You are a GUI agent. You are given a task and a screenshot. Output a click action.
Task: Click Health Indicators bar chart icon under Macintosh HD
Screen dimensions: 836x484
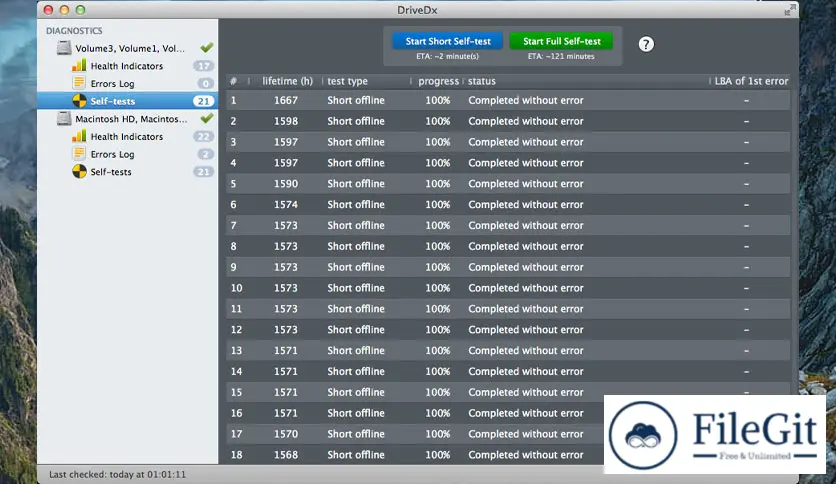[79, 136]
